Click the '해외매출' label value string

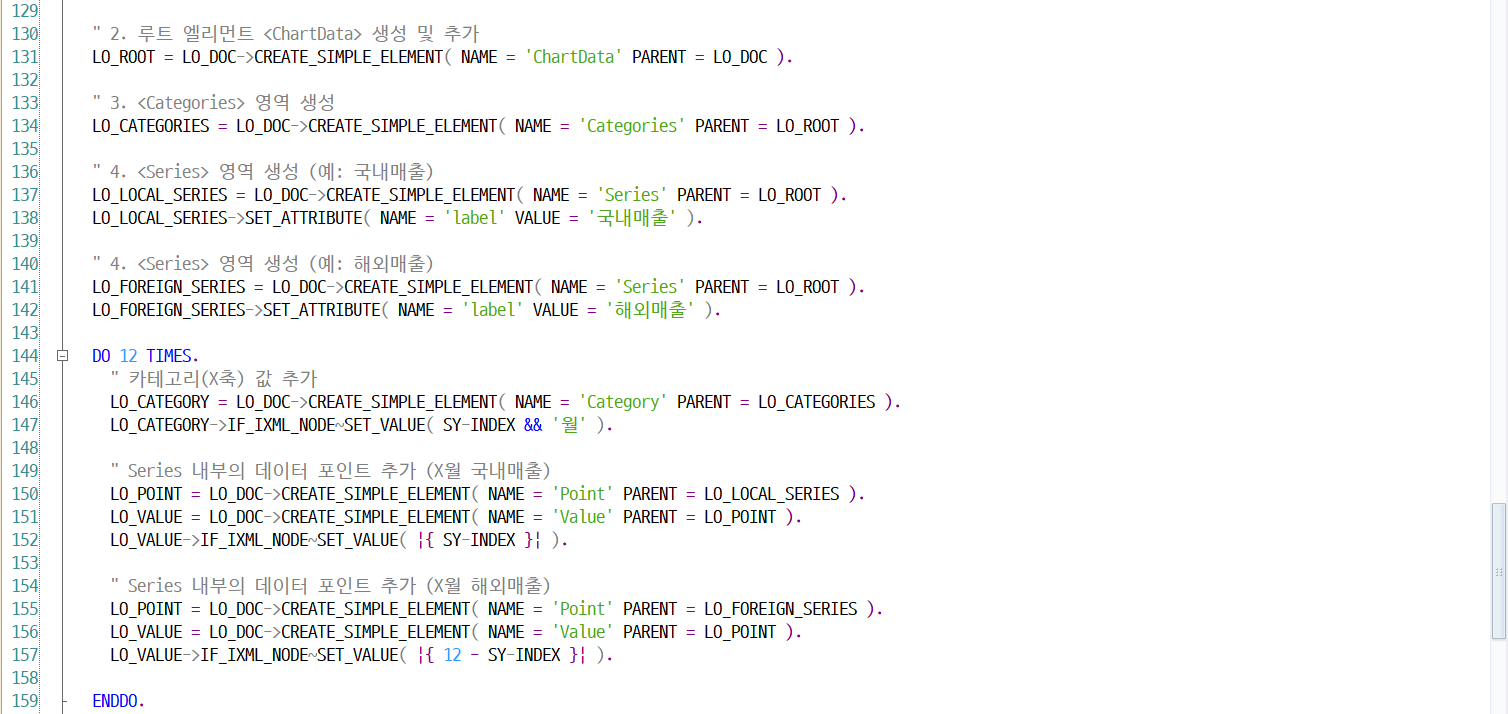(651, 310)
